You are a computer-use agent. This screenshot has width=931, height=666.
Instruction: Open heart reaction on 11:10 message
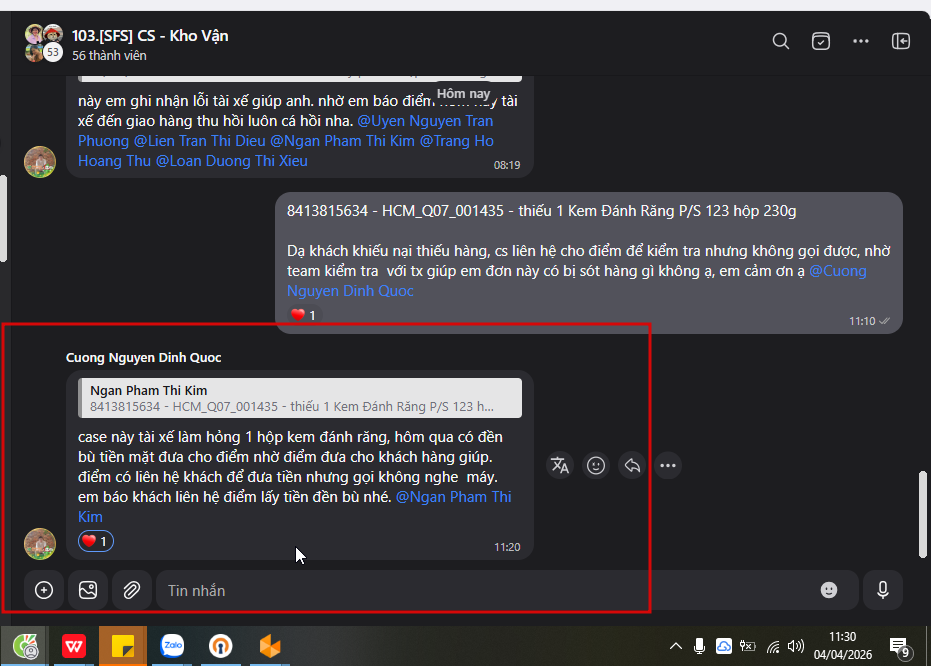click(x=303, y=315)
